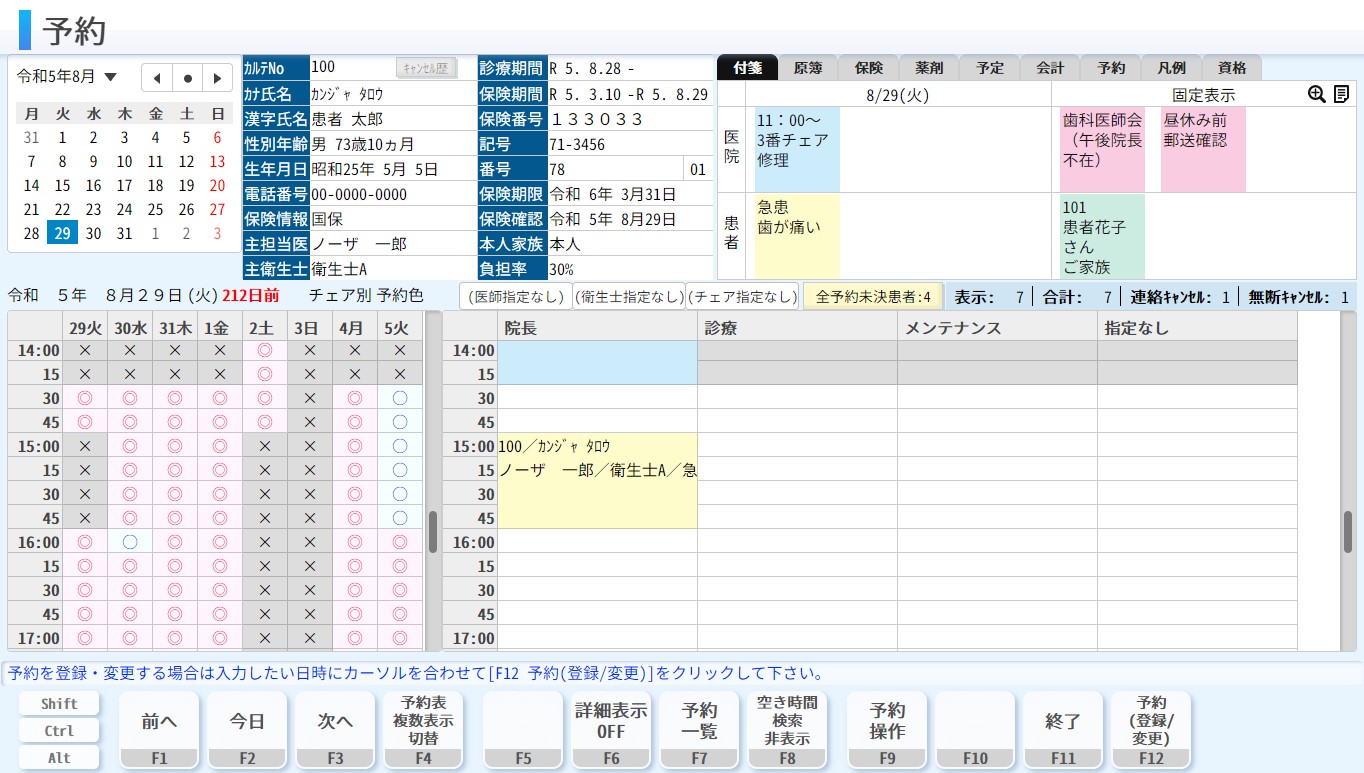Click the キャンセル歴 button

point(426,68)
